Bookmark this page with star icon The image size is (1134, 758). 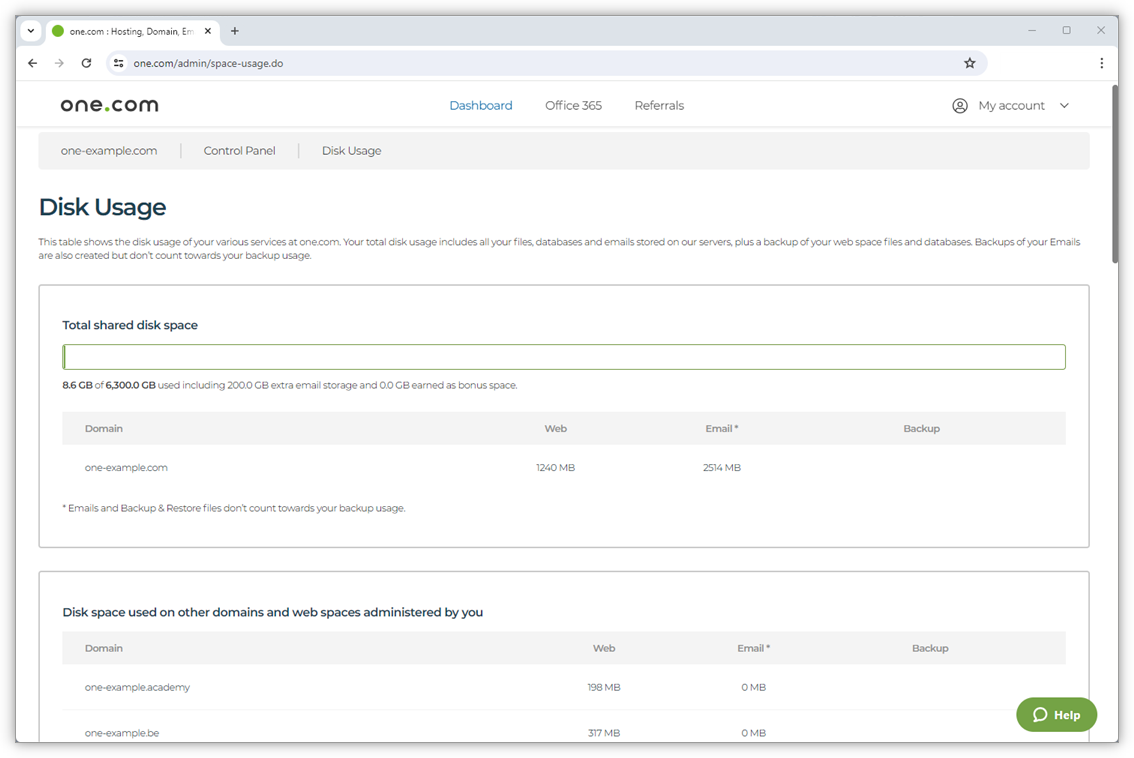click(x=969, y=63)
